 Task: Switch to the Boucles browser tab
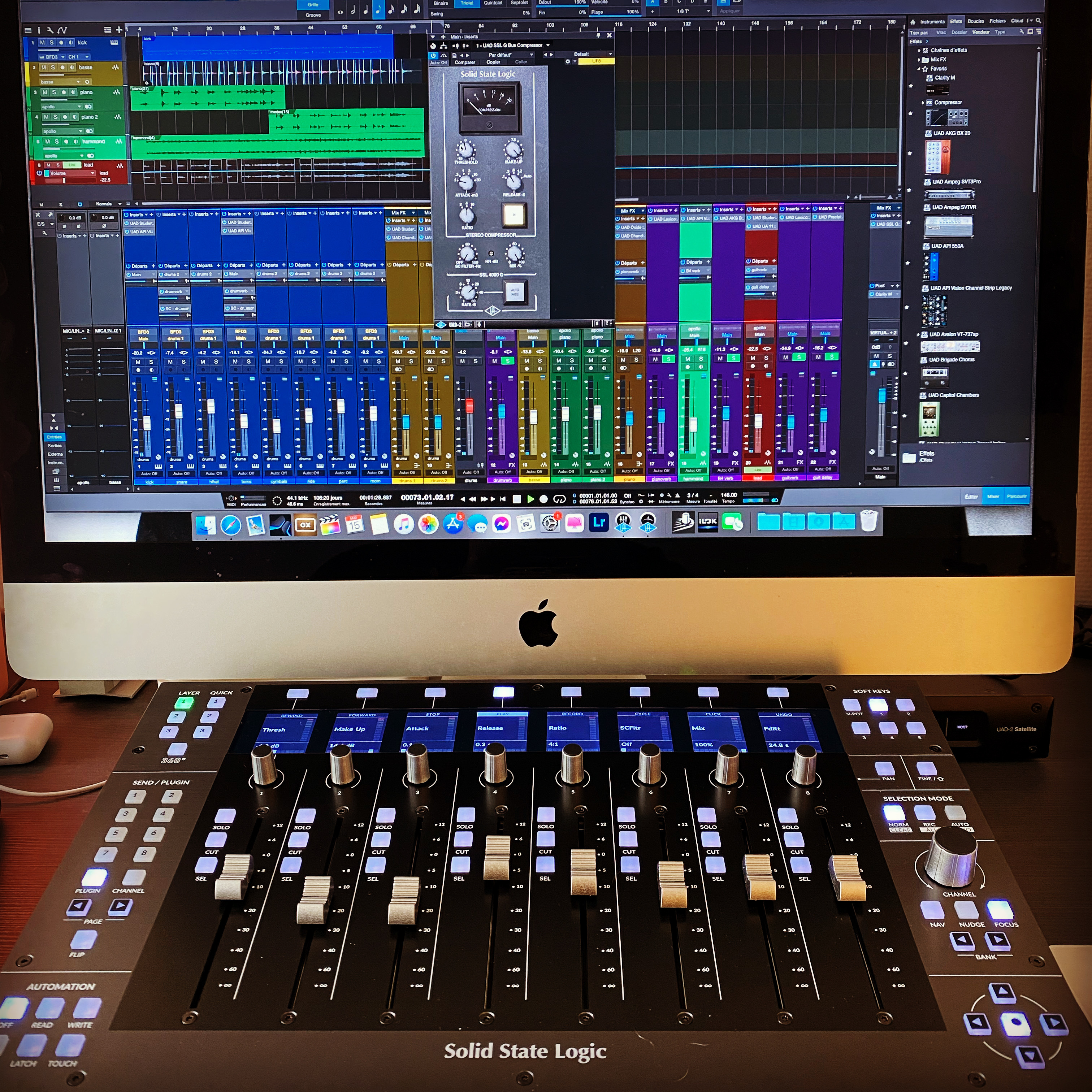[x=976, y=21]
